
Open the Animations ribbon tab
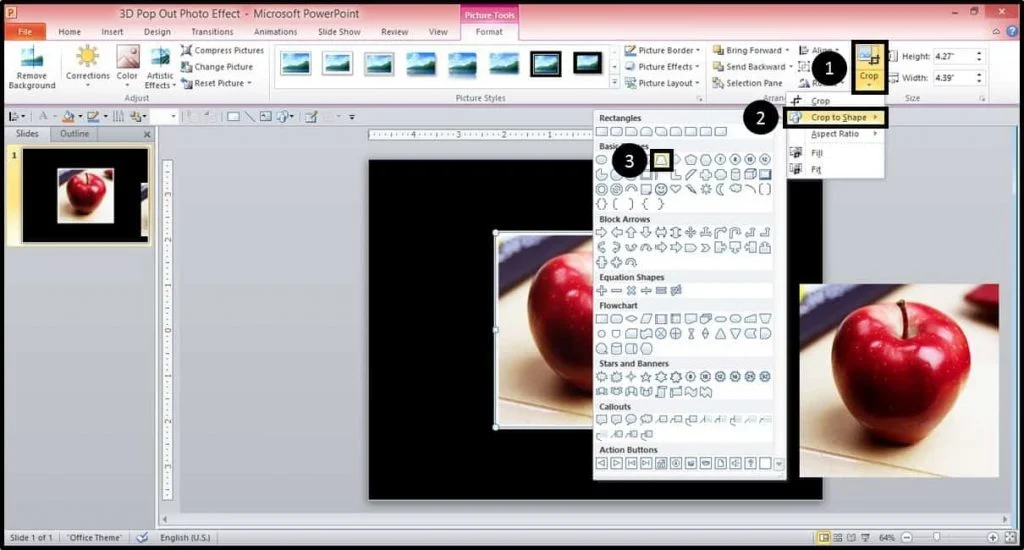click(275, 31)
